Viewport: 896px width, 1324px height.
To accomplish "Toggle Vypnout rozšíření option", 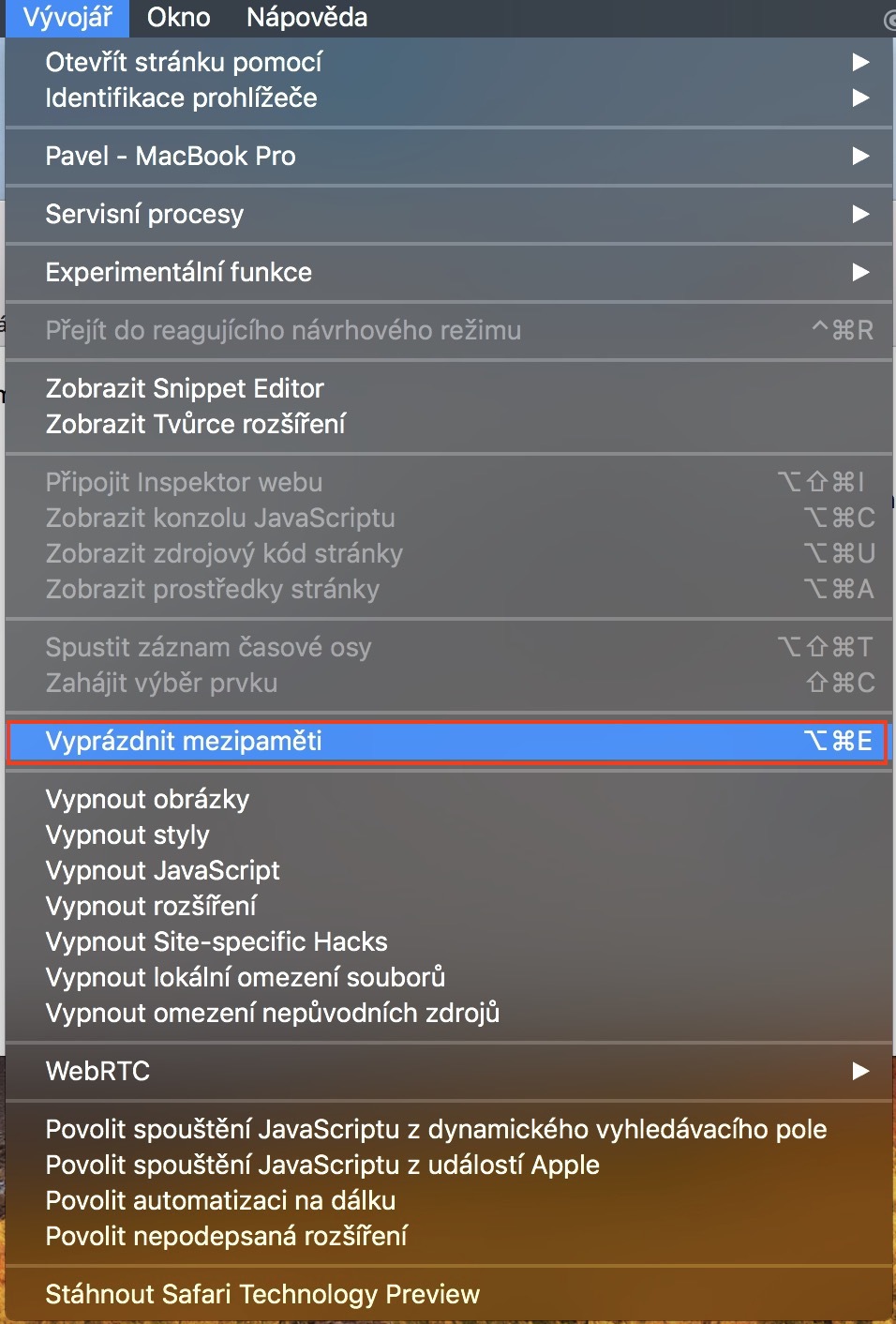I will 151,906.
